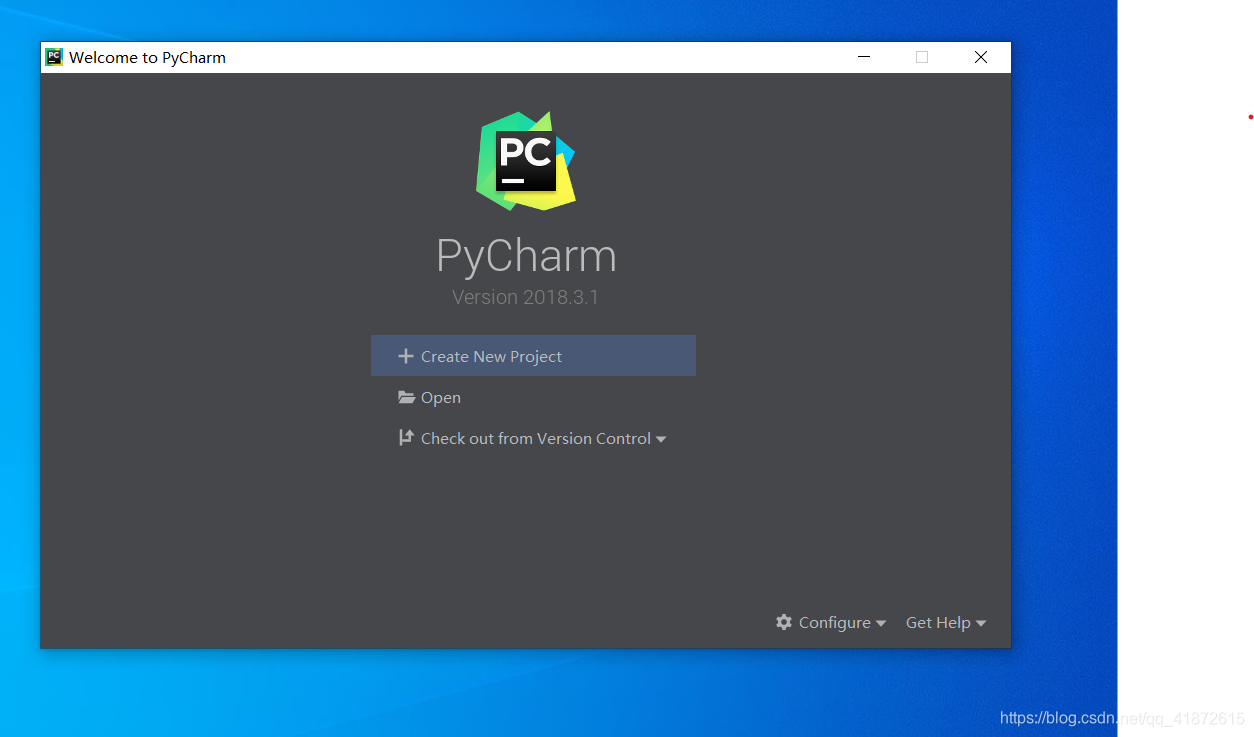
Task: Click Create New Project
Action: [x=533, y=356]
